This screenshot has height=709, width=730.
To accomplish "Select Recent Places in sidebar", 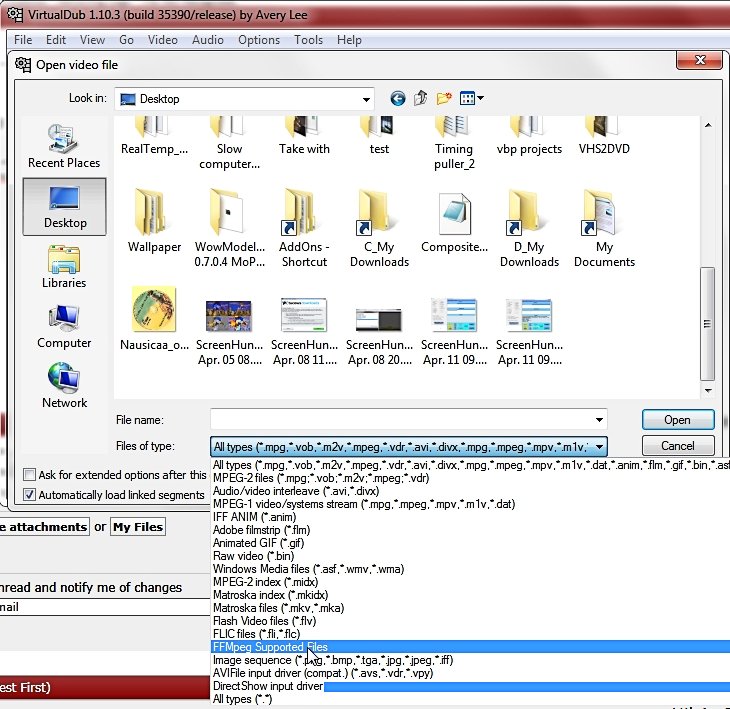I will click(x=64, y=146).
